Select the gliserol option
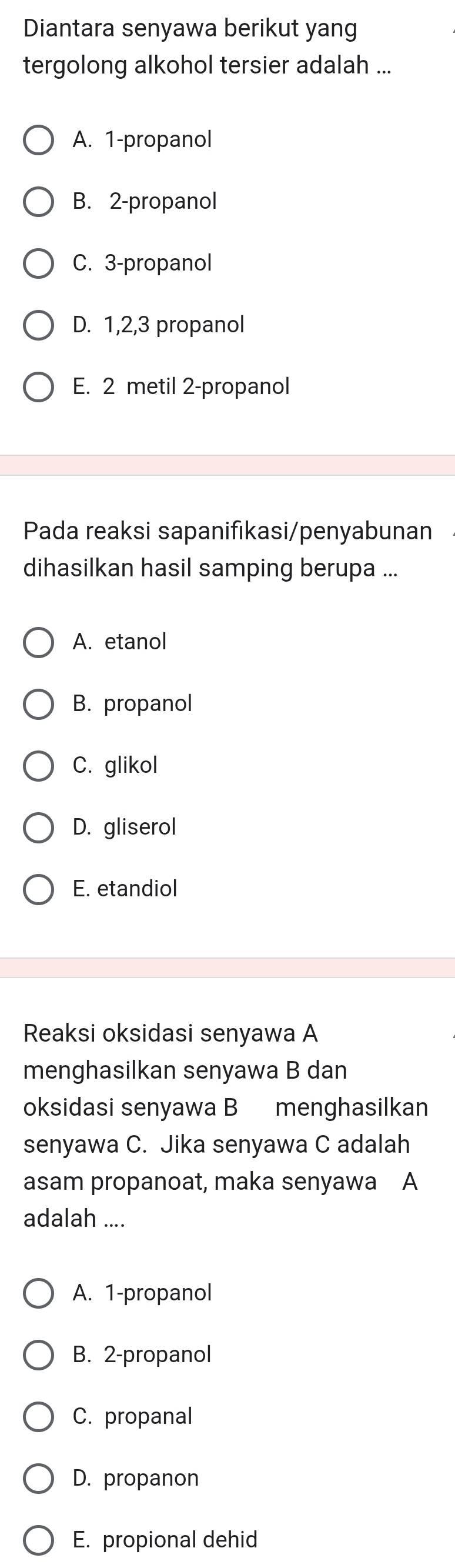 (38, 828)
